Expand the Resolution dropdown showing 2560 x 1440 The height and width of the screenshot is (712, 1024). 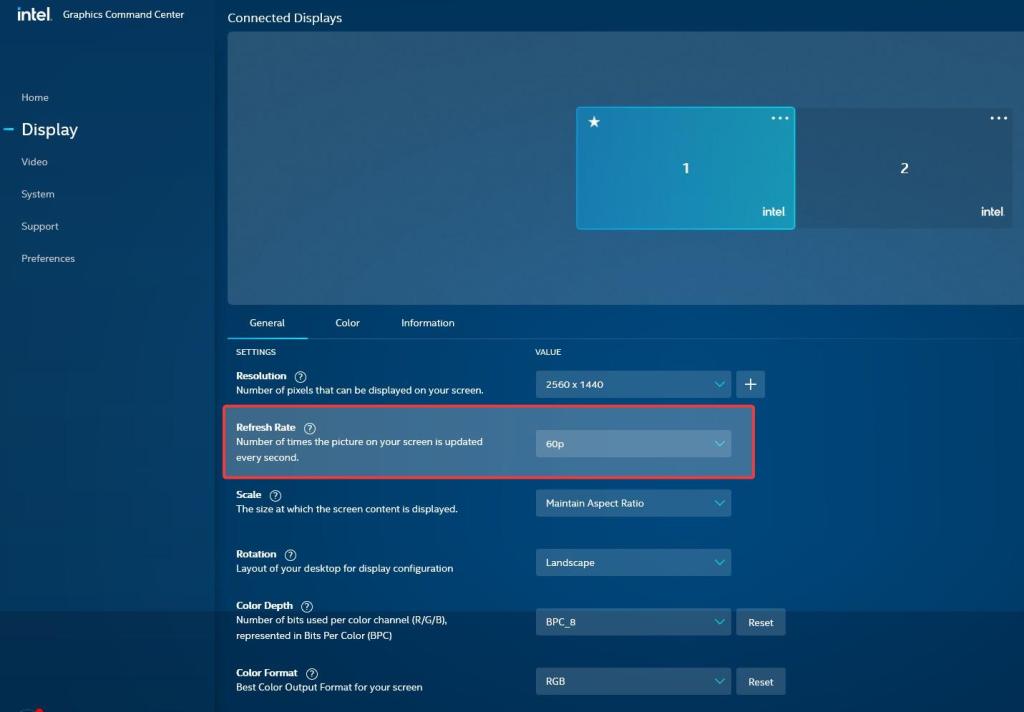point(633,384)
